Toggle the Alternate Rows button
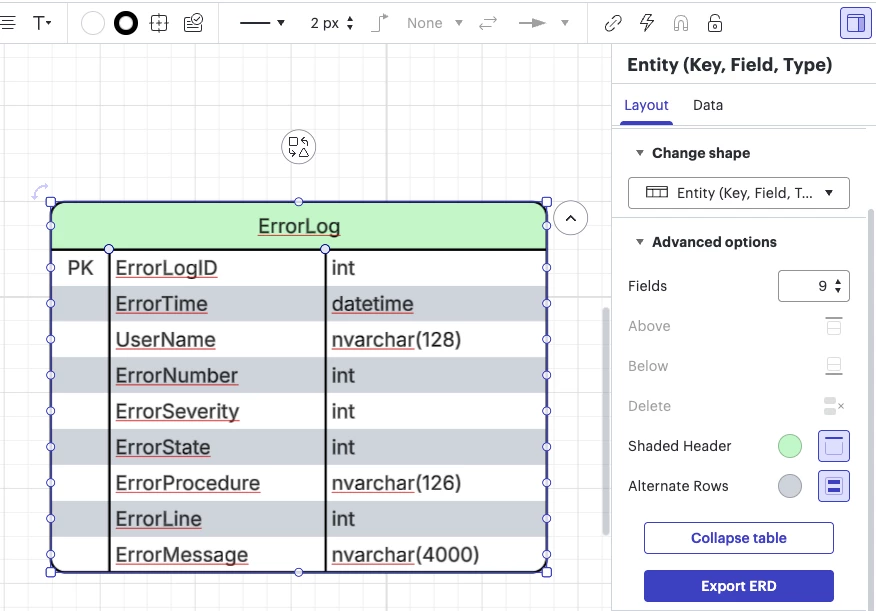Image resolution: width=876 pixels, height=611 pixels. point(834,486)
